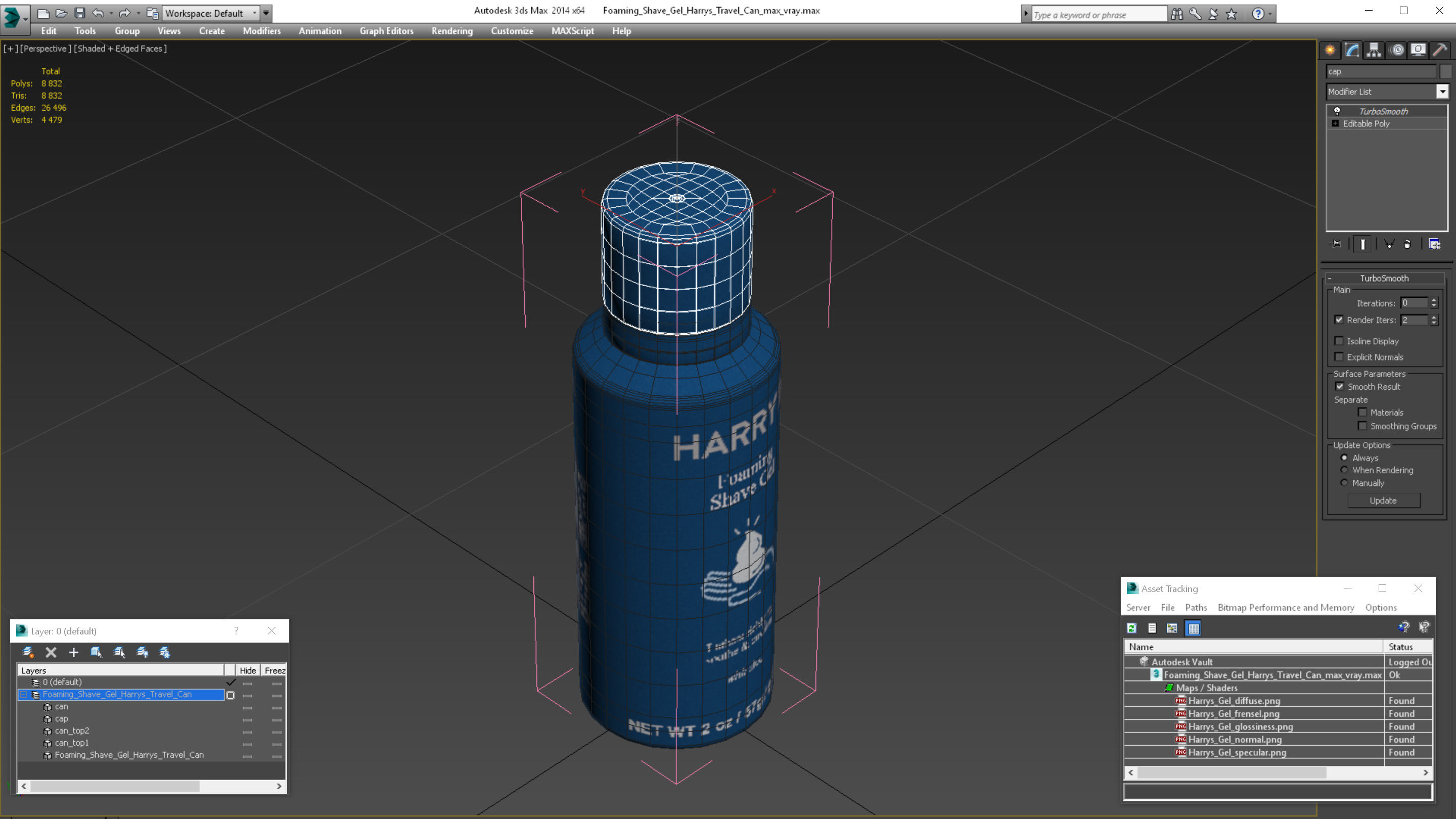Viewport: 1456px width, 819px height.
Task: Open the Create command panel tab
Action: (x=1330, y=50)
